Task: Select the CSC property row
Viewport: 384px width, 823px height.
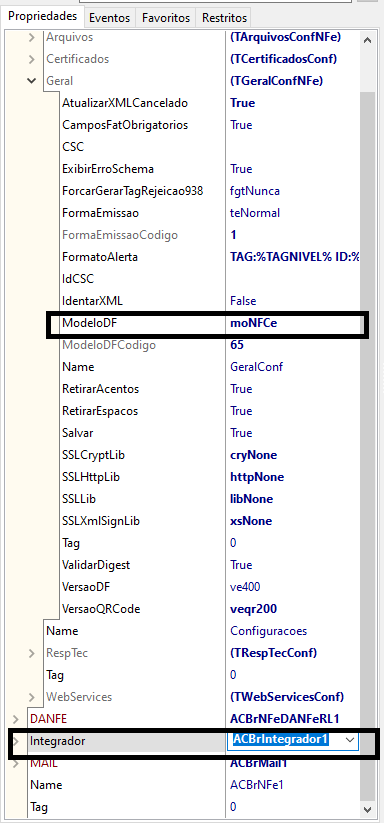Action: [73, 147]
